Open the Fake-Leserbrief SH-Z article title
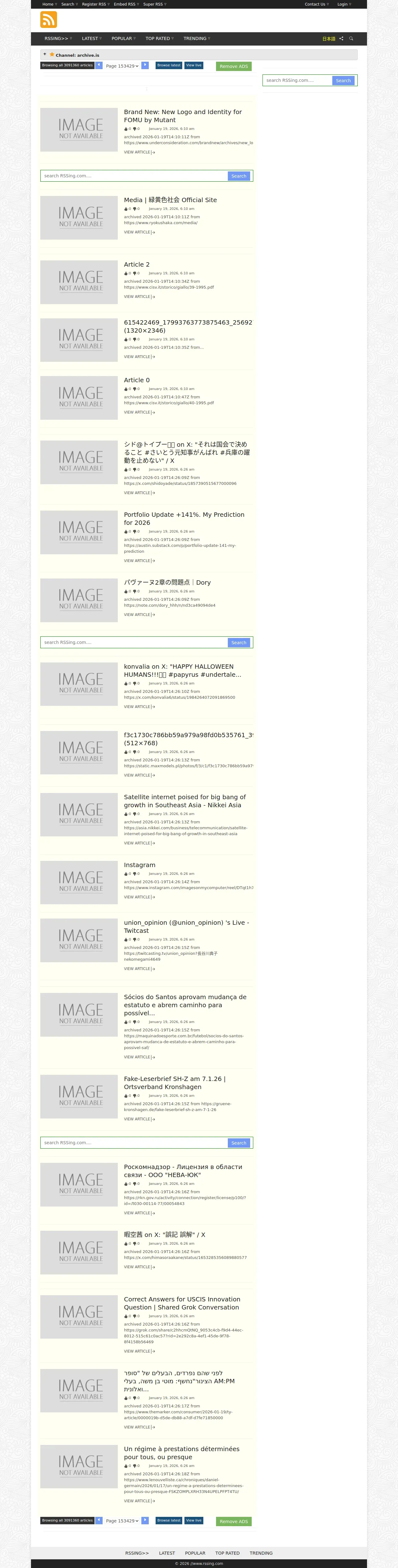The image size is (398, 1568). pos(175,1083)
